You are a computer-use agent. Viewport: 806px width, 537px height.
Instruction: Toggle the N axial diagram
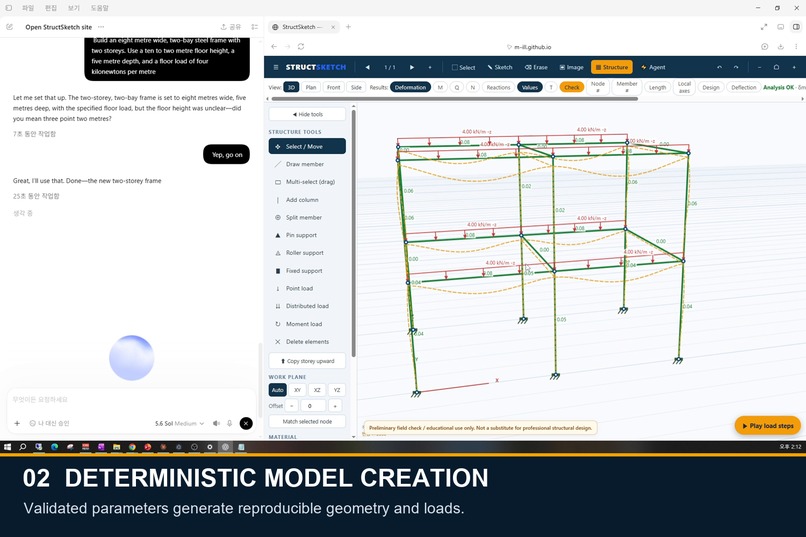[472, 87]
